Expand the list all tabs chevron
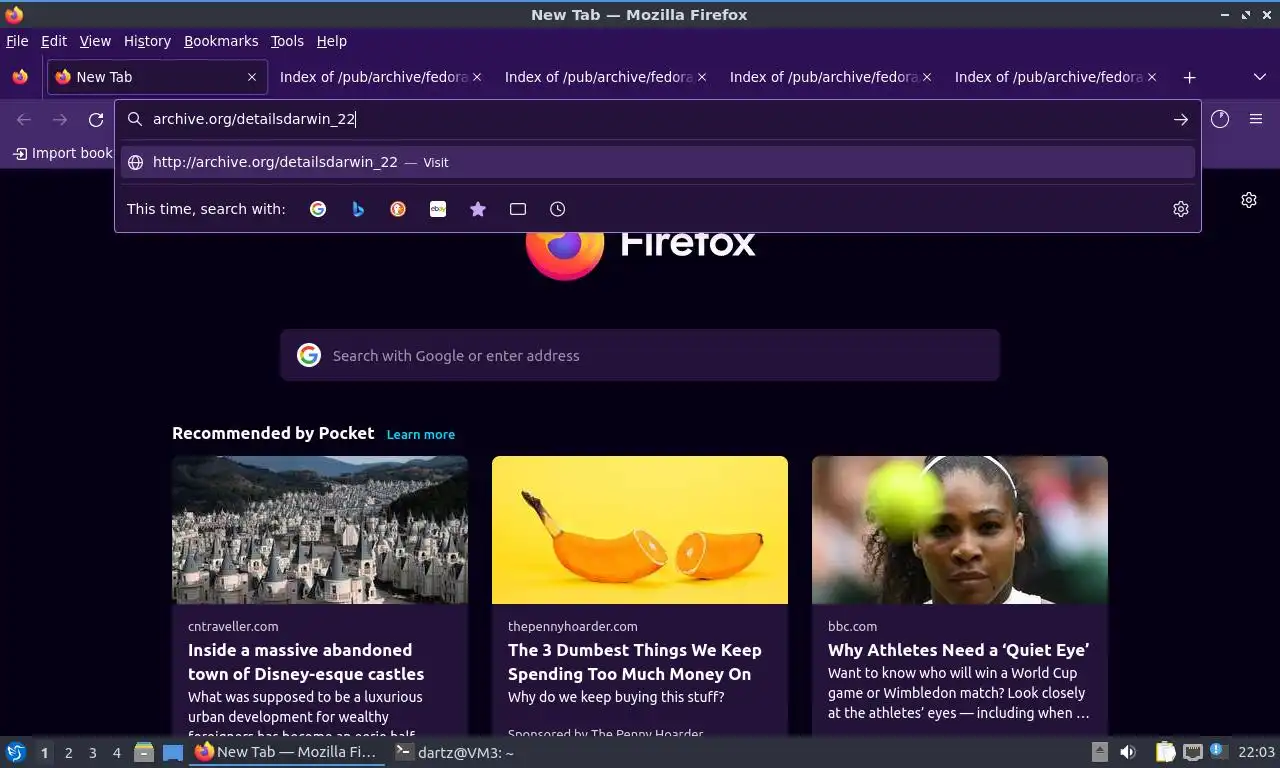This screenshot has height=768, width=1280. pos(1260,77)
